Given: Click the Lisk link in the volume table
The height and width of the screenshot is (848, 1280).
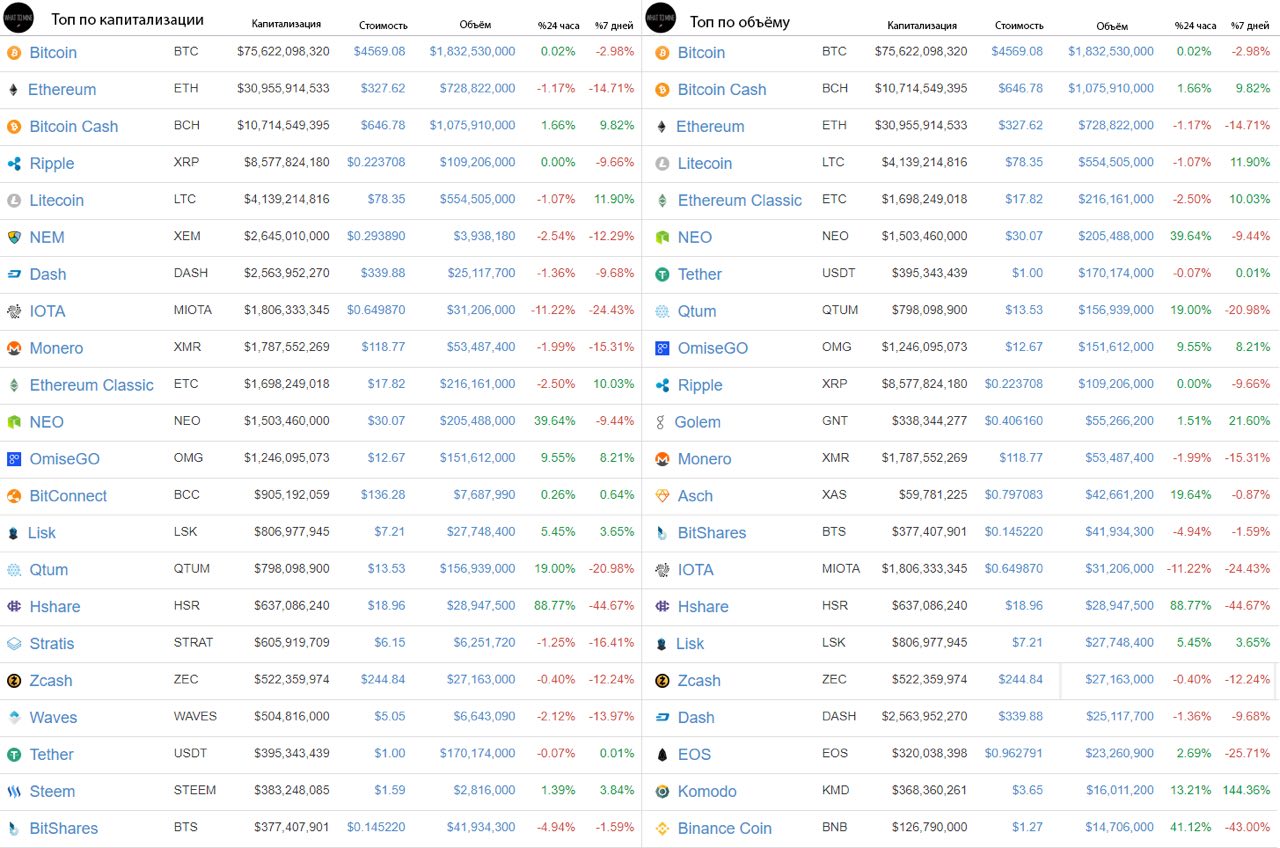Looking at the screenshot, I should (x=690, y=644).
